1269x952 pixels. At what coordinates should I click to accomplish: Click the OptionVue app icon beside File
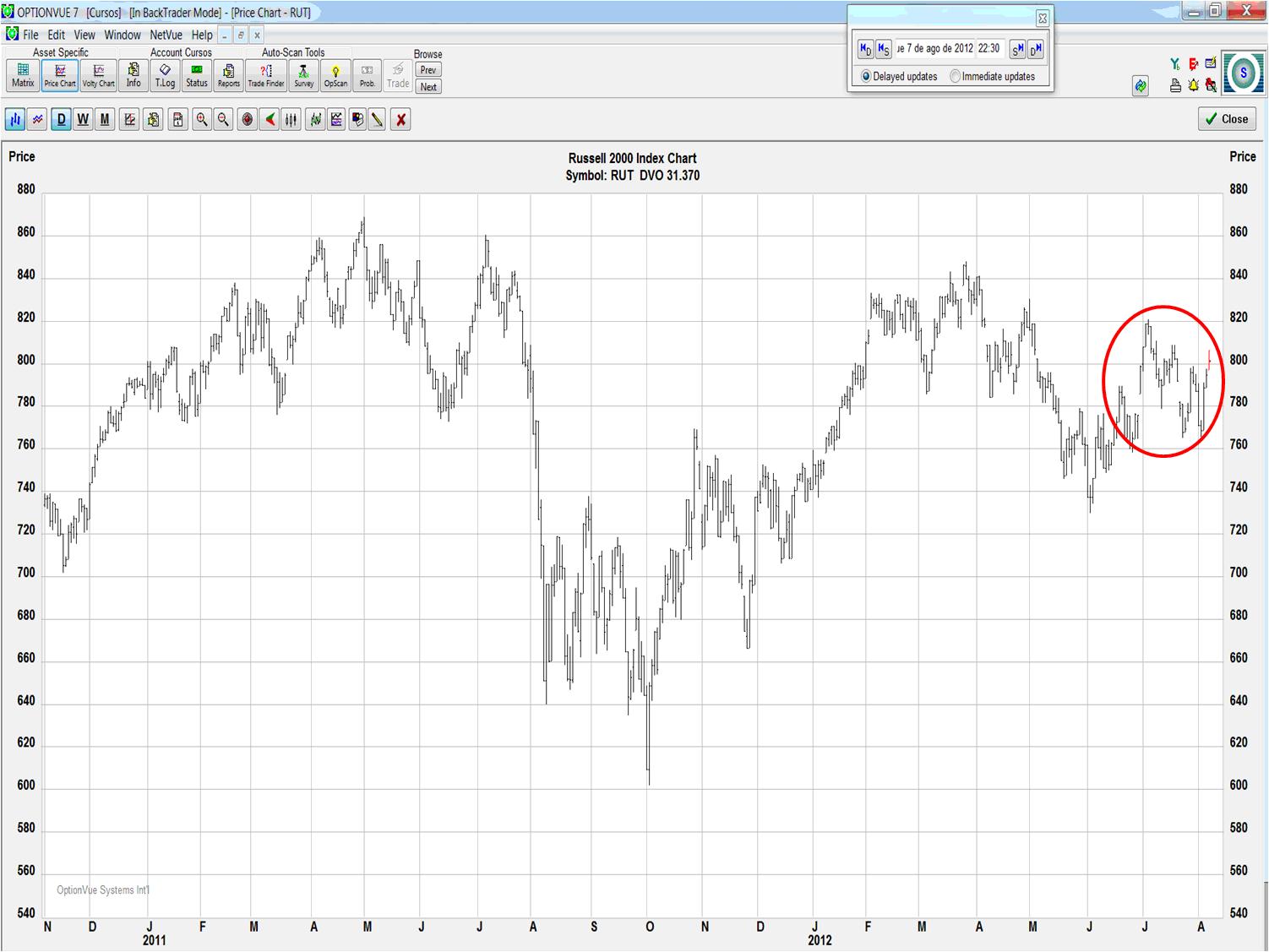point(12,34)
